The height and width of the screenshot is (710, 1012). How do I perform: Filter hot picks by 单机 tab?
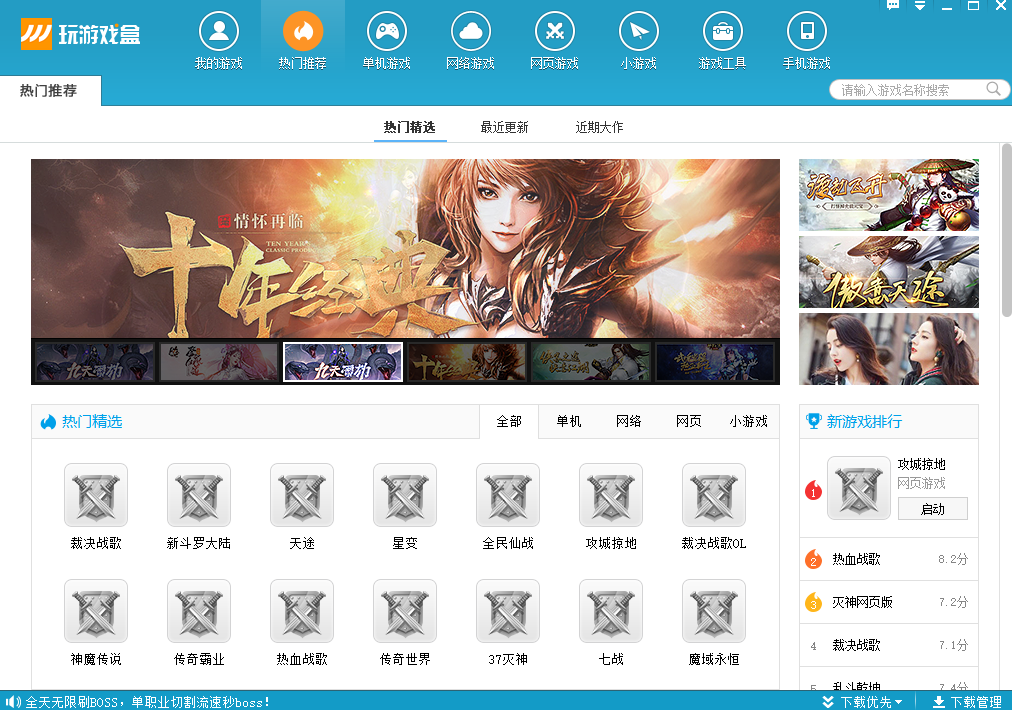(x=569, y=421)
